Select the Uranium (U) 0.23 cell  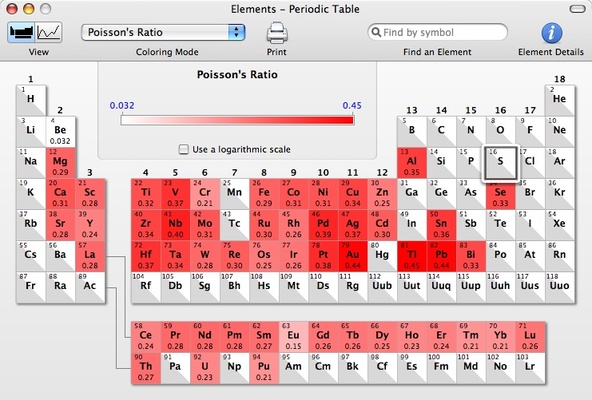(205, 368)
